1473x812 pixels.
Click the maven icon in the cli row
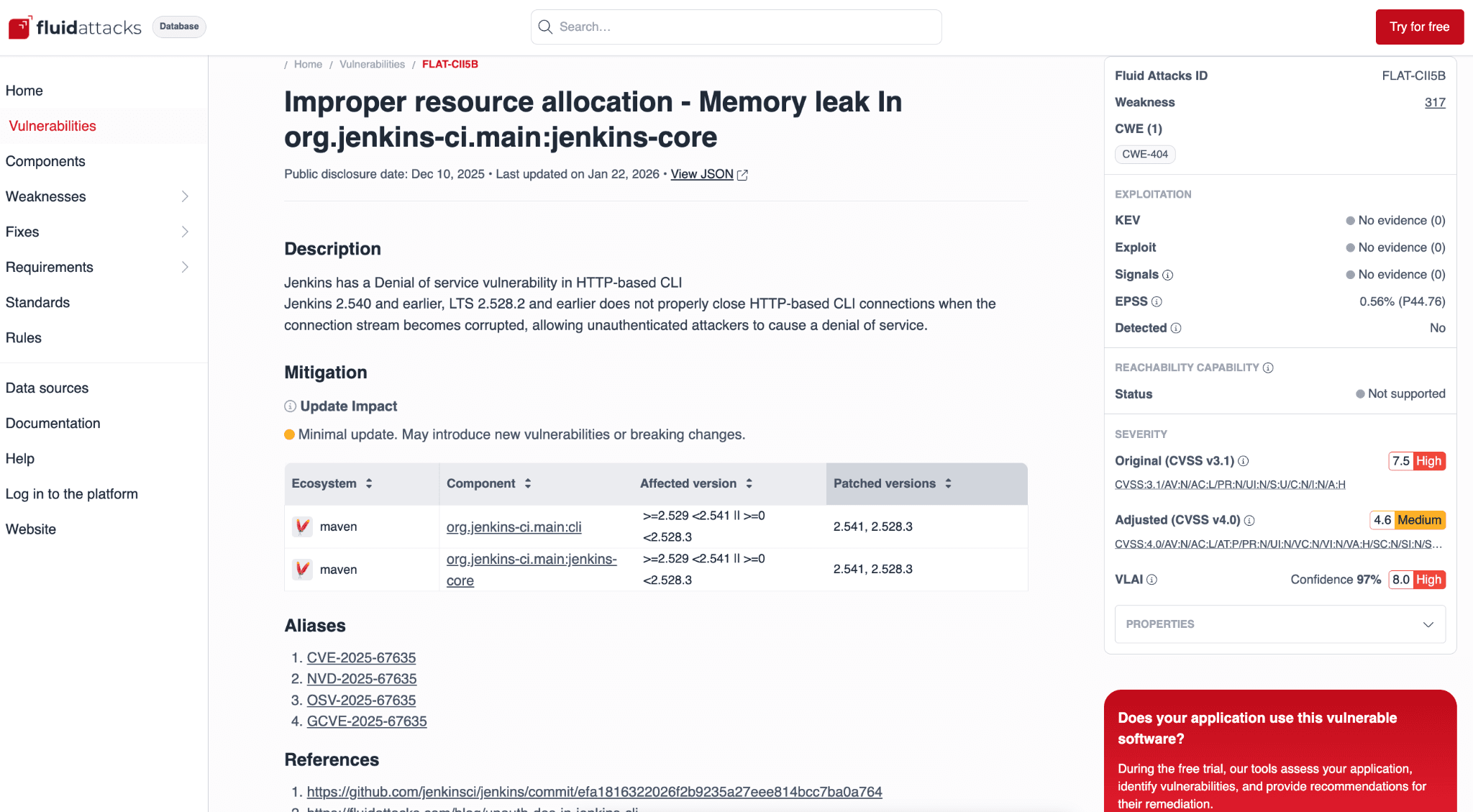303,526
